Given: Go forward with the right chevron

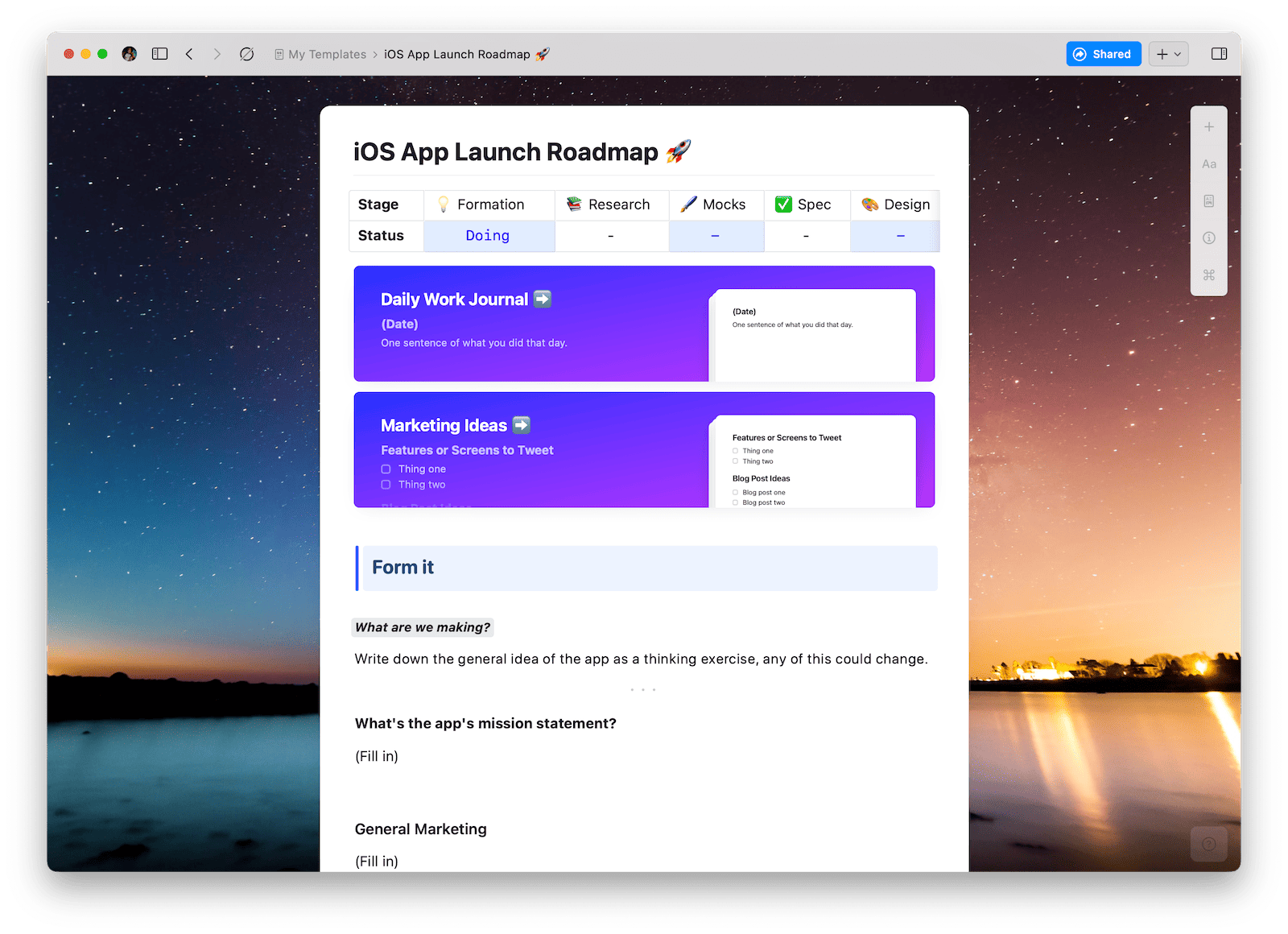Looking at the screenshot, I should pyautogui.click(x=217, y=54).
